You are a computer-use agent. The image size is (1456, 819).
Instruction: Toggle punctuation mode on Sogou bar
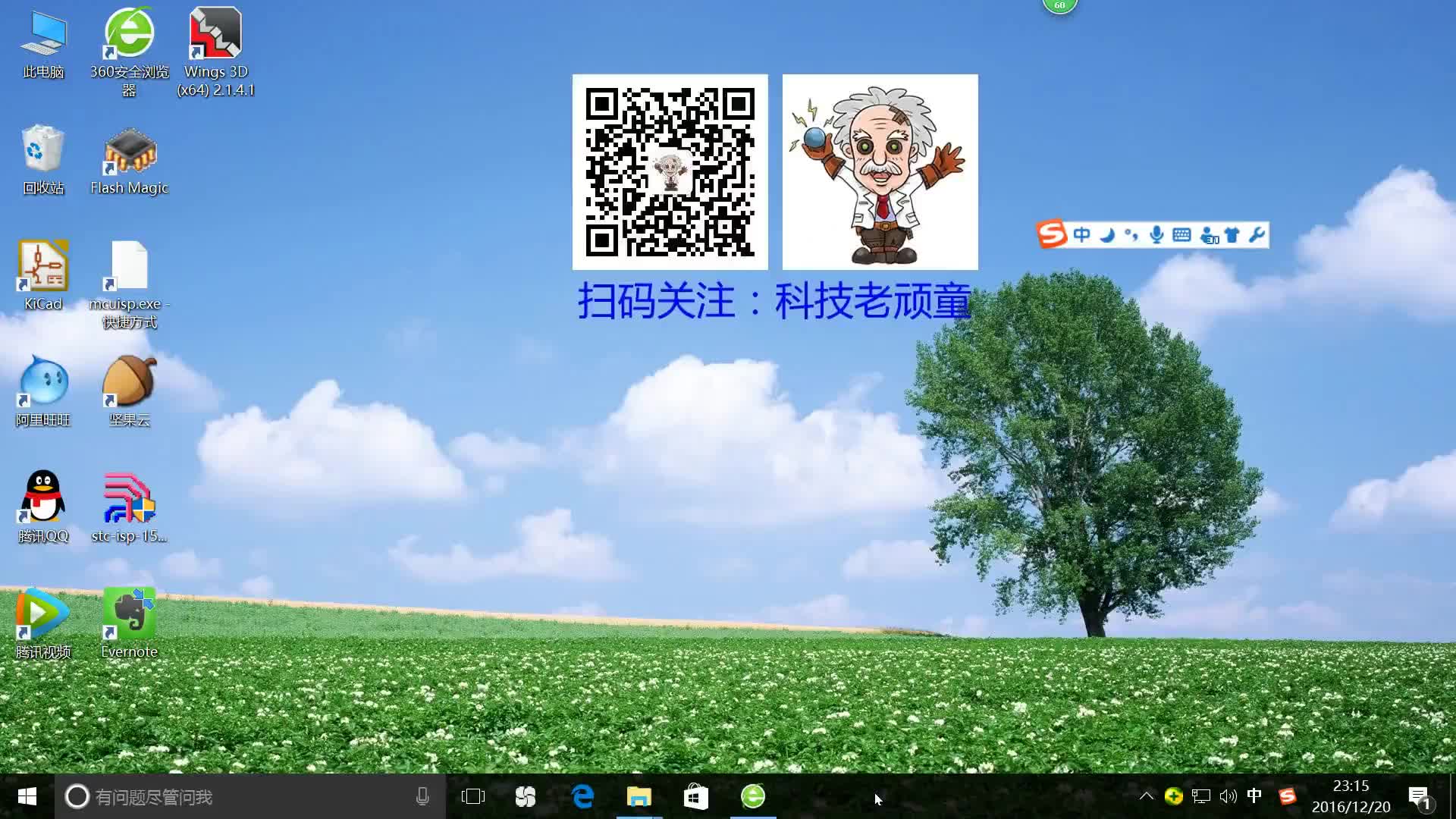[x=1131, y=235]
